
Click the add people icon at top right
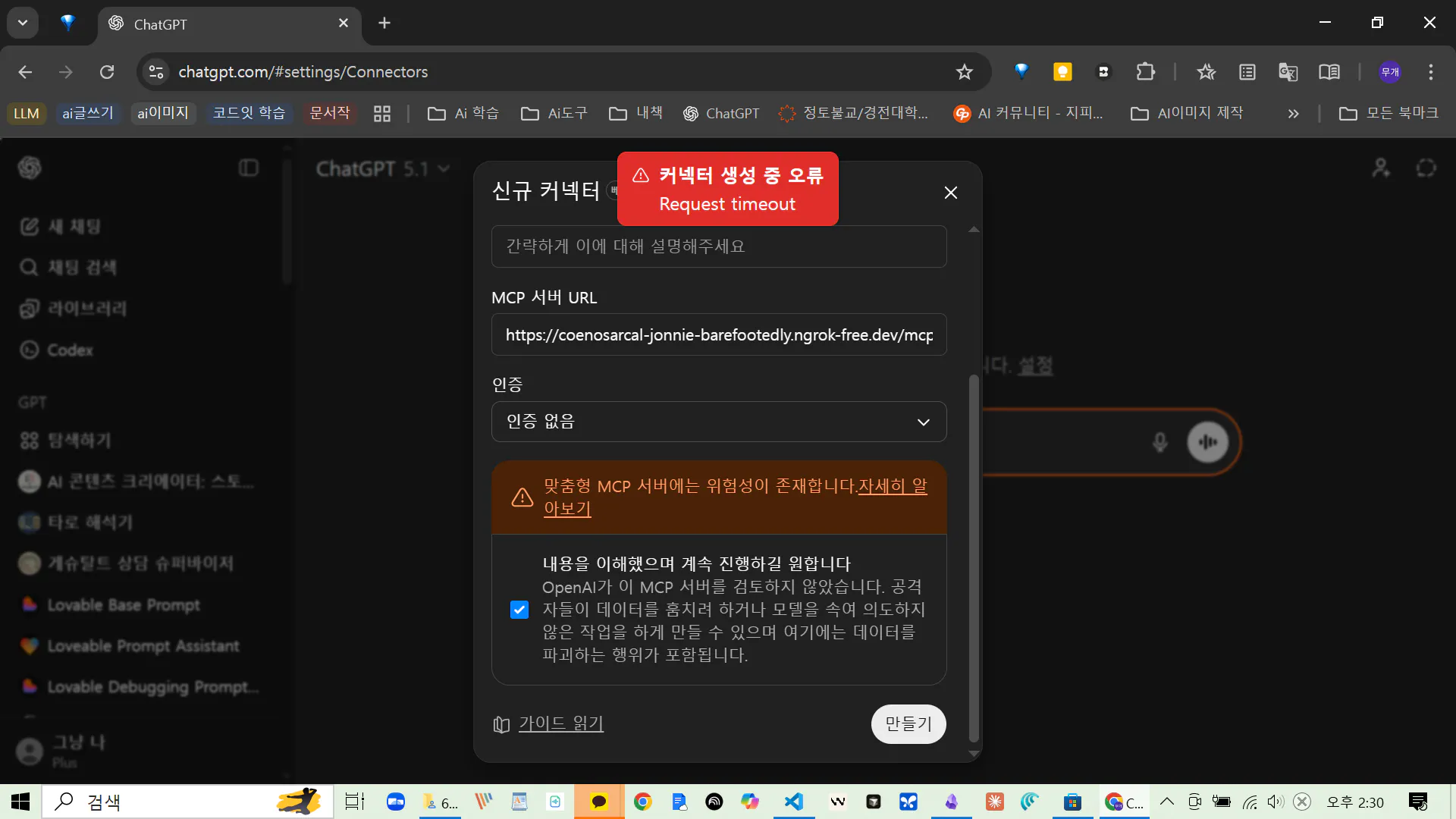1381,168
